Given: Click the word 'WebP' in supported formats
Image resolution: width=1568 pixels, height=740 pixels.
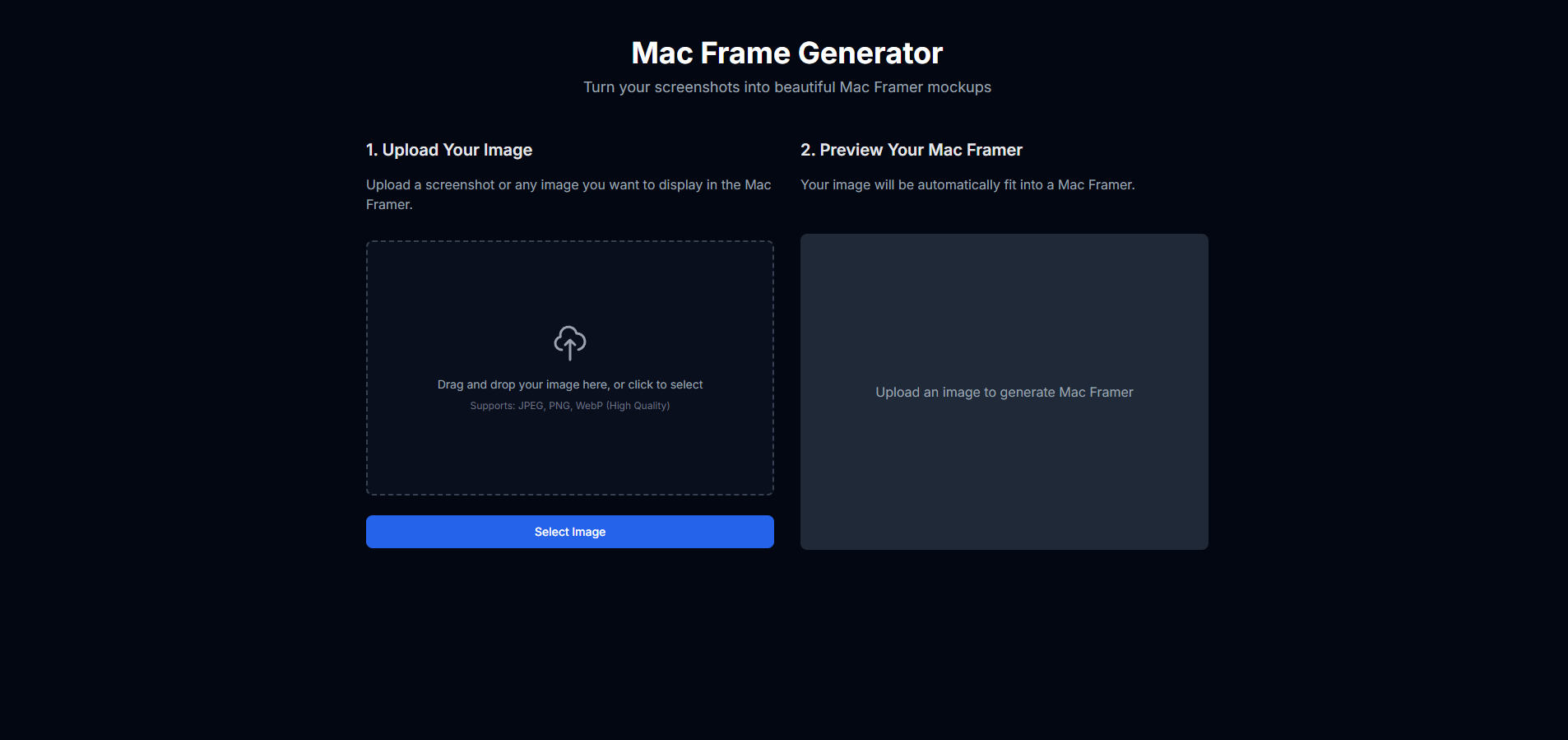Looking at the screenshot, I should pyautogui.click(x=589, y=406).
